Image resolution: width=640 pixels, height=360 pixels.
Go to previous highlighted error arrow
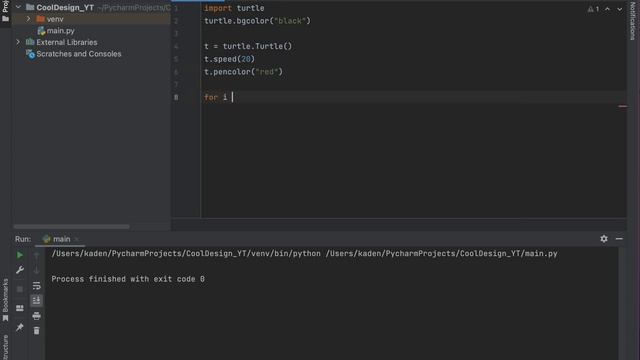click(607, 9)
